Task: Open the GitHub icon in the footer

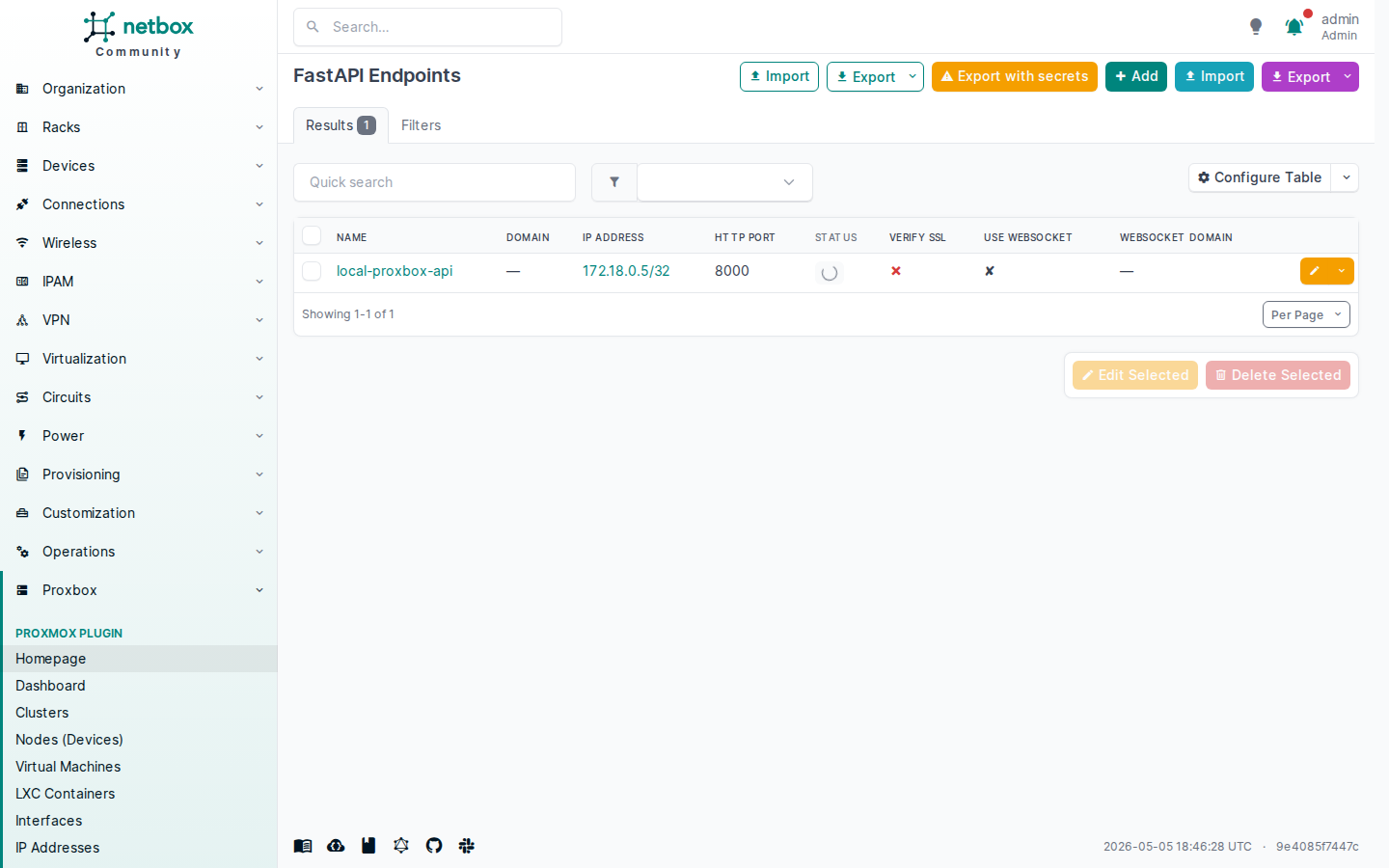Action: (x=434, y=846)
